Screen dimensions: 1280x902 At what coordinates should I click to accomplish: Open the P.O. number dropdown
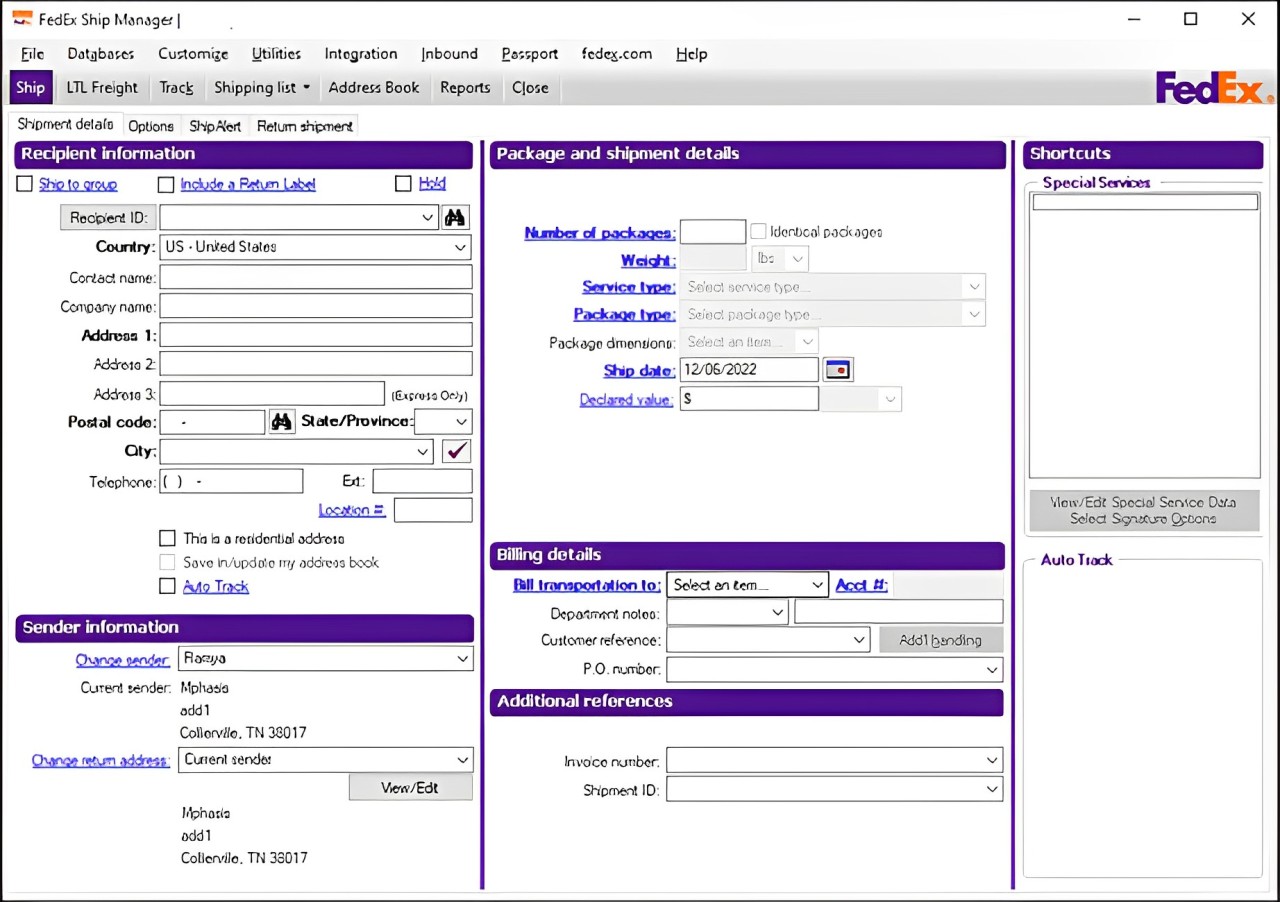pyautogui.click(x=991, y=669)
